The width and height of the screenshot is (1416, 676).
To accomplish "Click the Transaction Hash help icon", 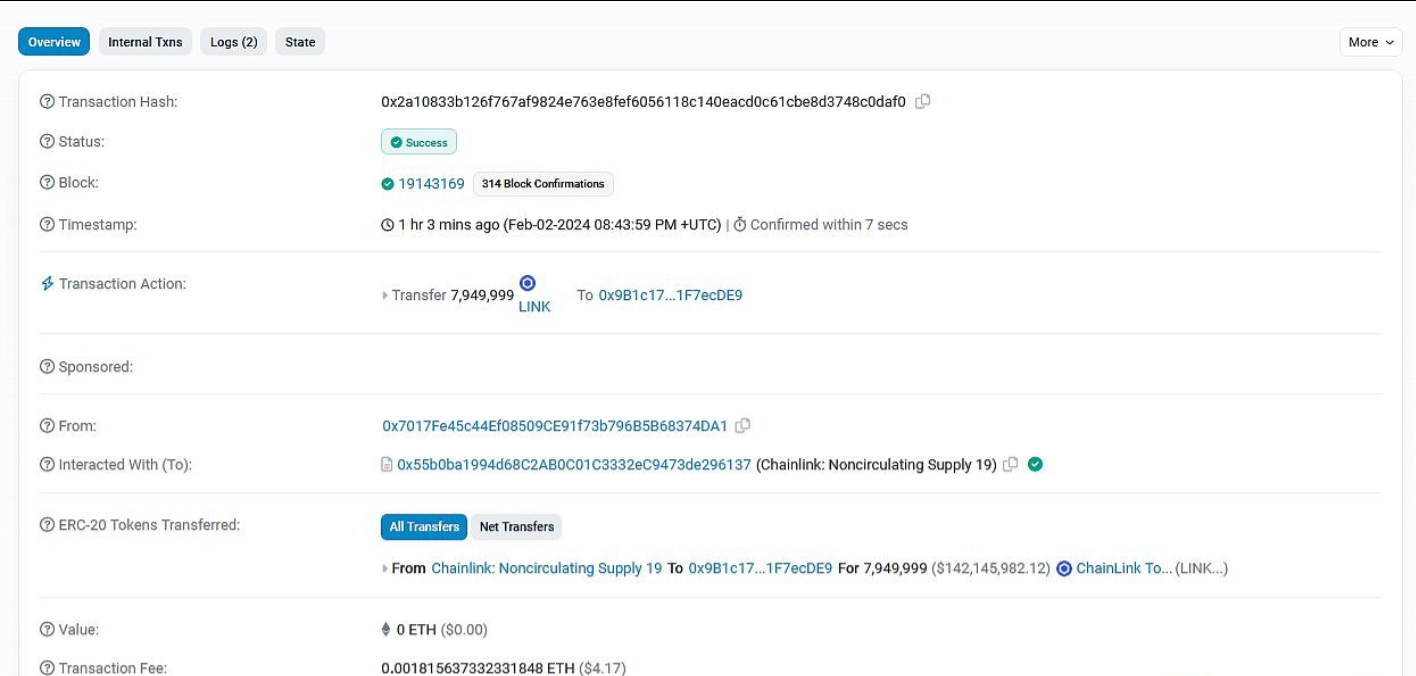I will pos(47,102).
